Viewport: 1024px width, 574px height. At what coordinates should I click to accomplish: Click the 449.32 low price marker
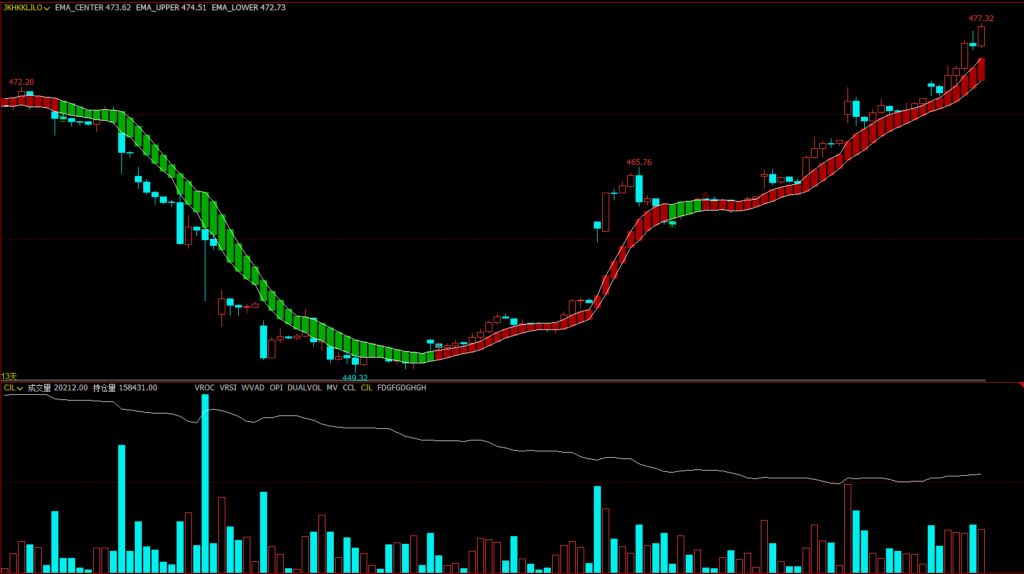355,377
